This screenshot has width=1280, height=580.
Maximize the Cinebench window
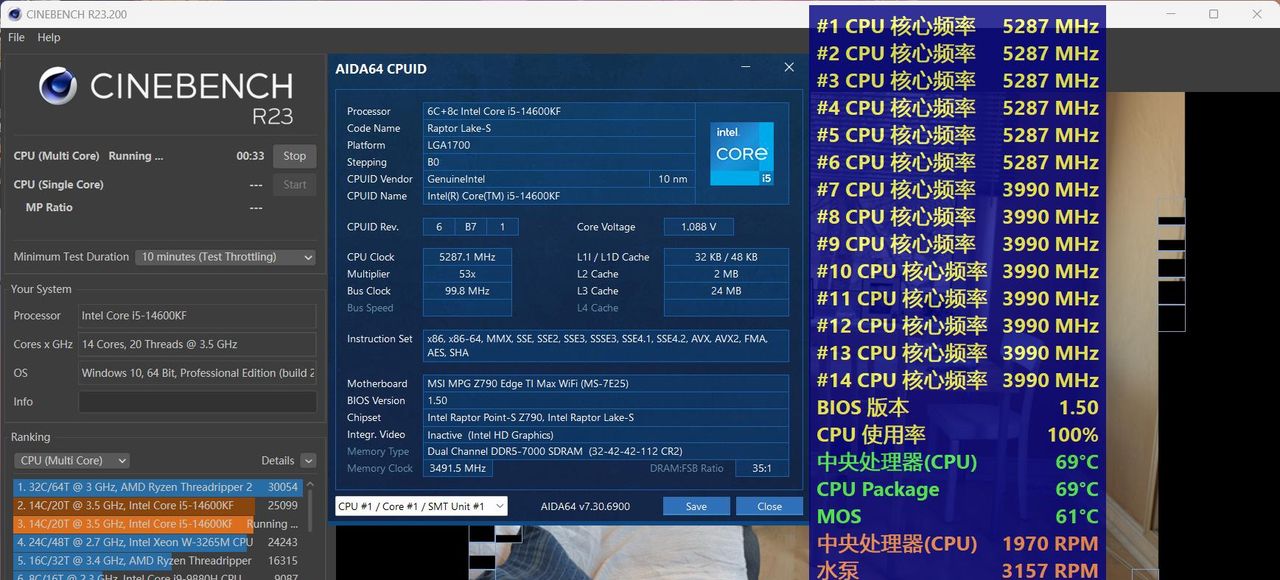click(x=1213, y=14)
